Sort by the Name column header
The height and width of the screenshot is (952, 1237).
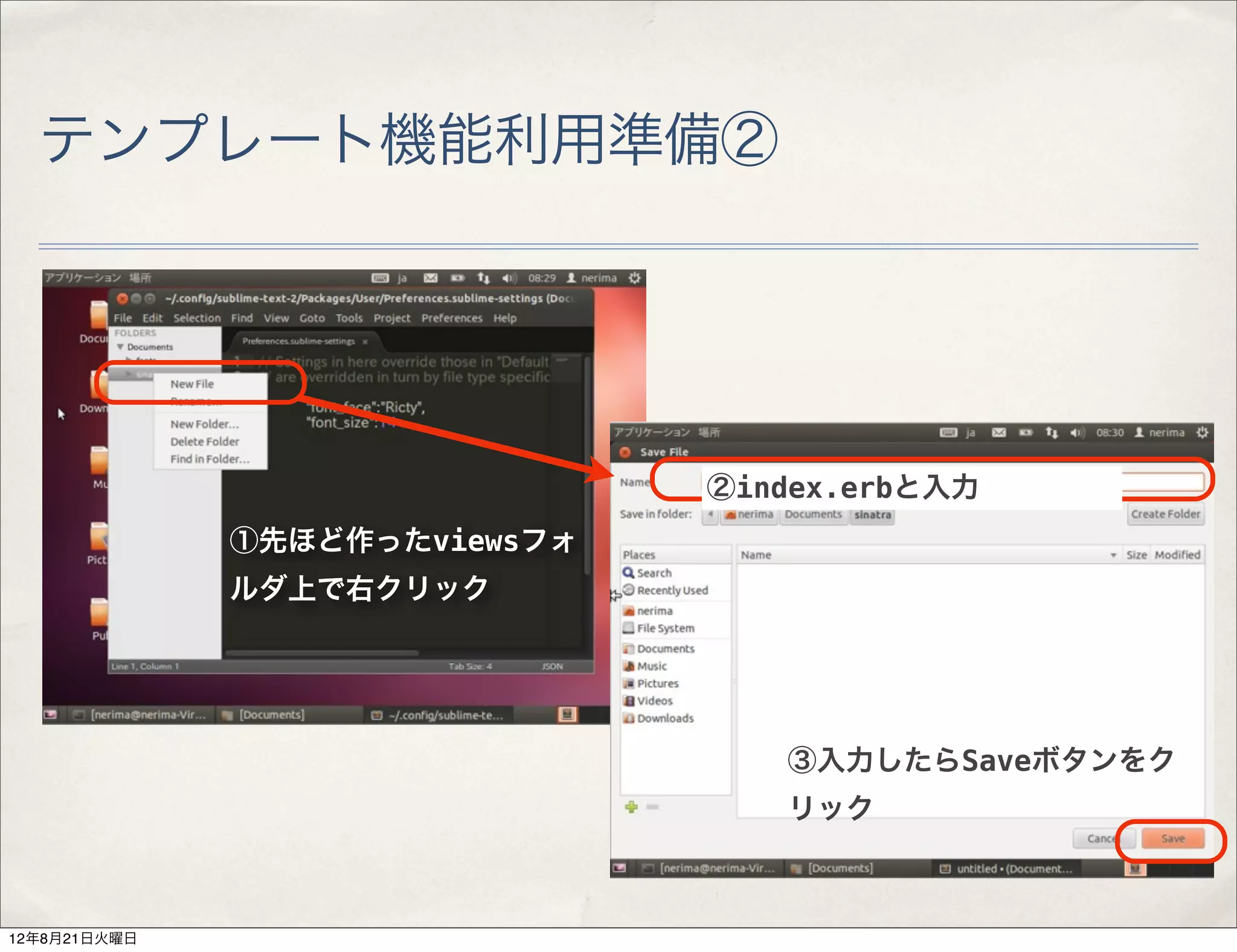[x=930, y=555]
